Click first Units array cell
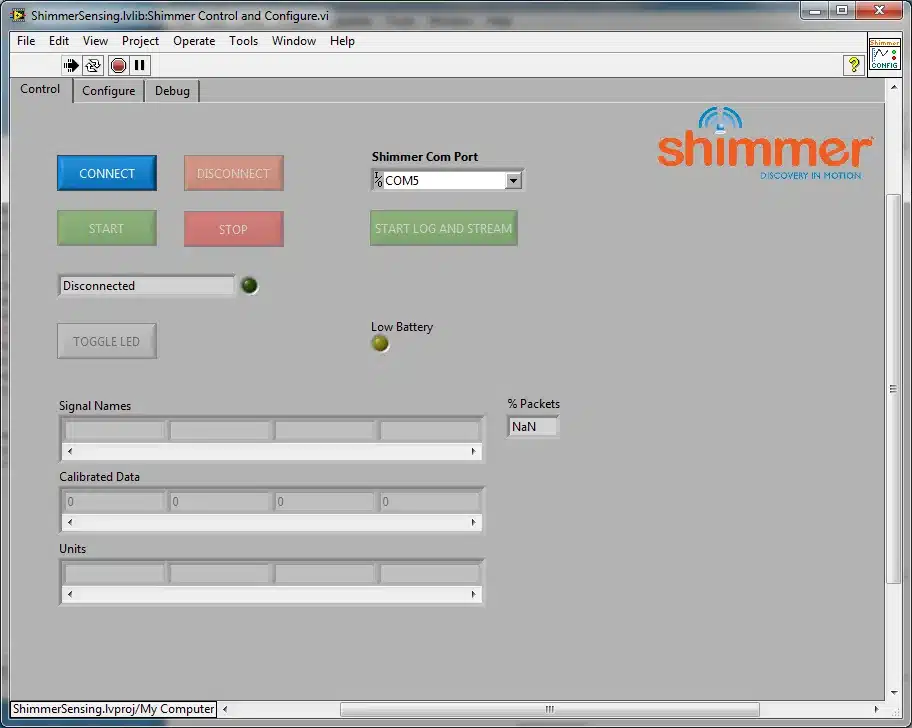 tap(115, 574)
